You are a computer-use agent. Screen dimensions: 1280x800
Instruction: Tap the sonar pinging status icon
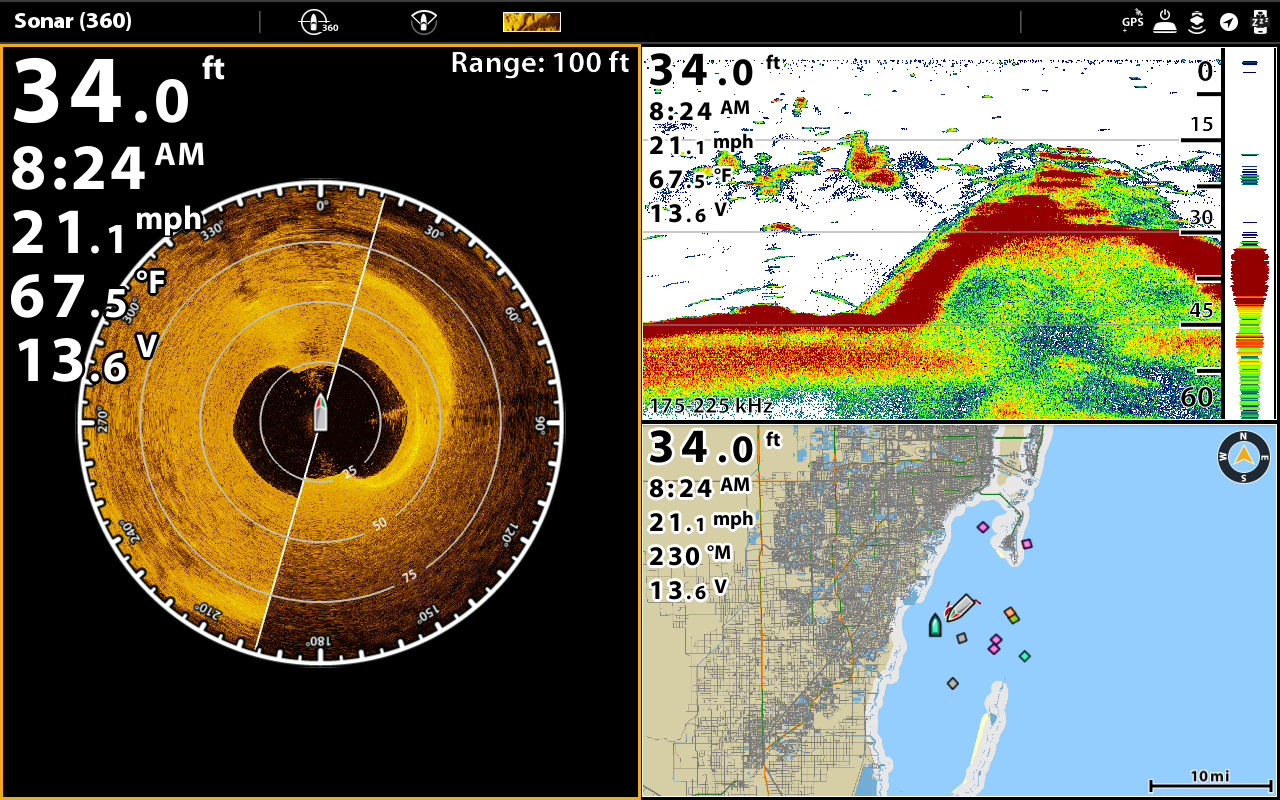click(x=1197, y=21)
